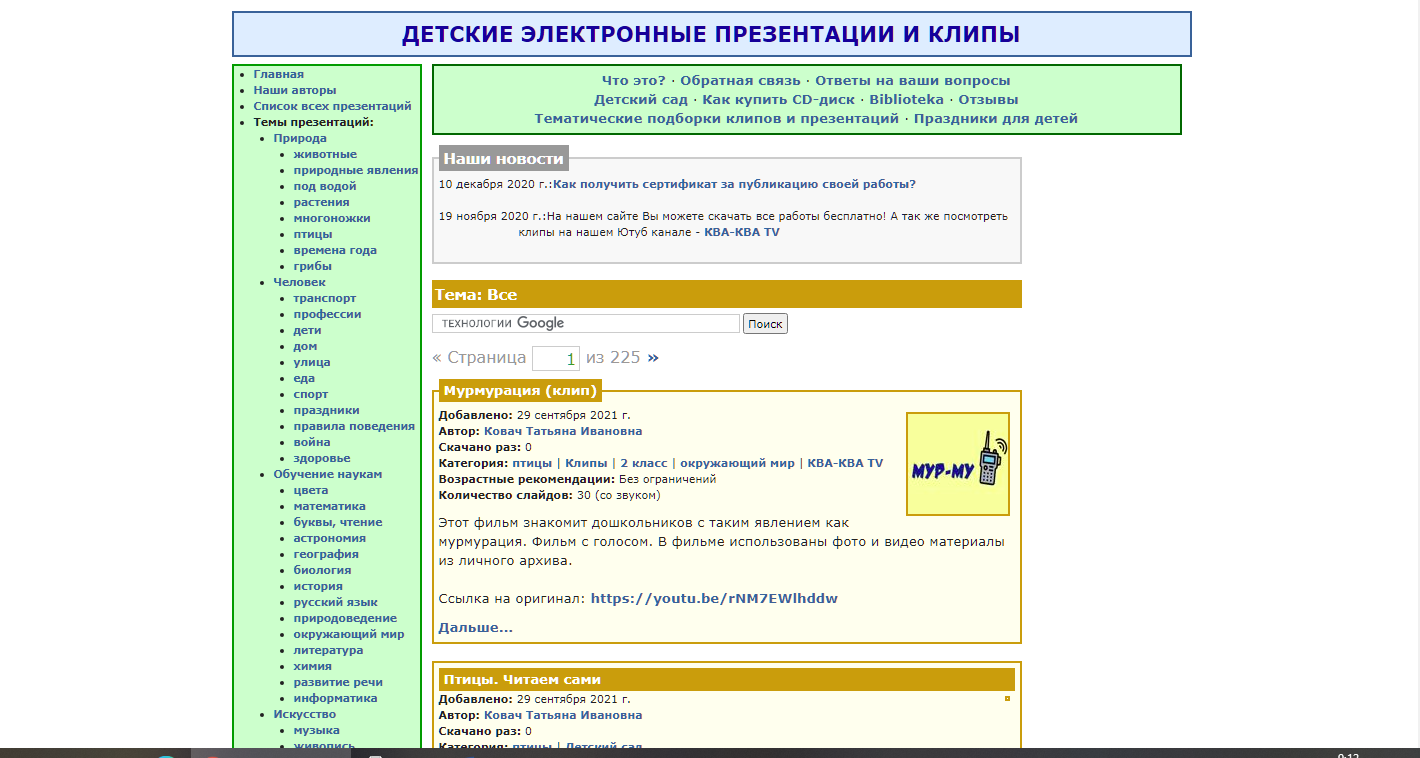1420x758 pixels.
Task: Open птицы category in Мурмурация card
Action: (x=532, y=463)
